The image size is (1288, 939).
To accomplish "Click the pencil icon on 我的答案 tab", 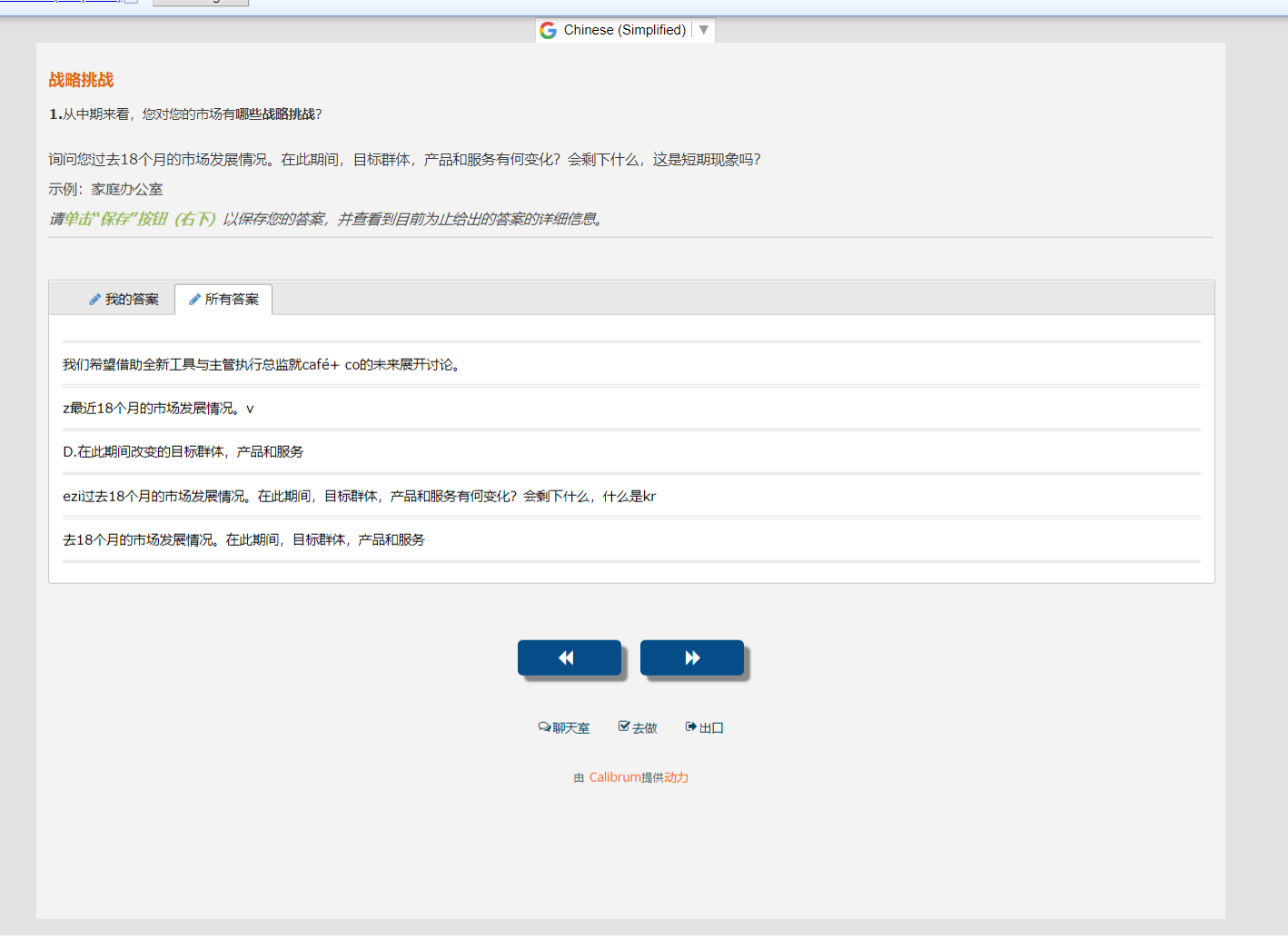I will (94, 300).
